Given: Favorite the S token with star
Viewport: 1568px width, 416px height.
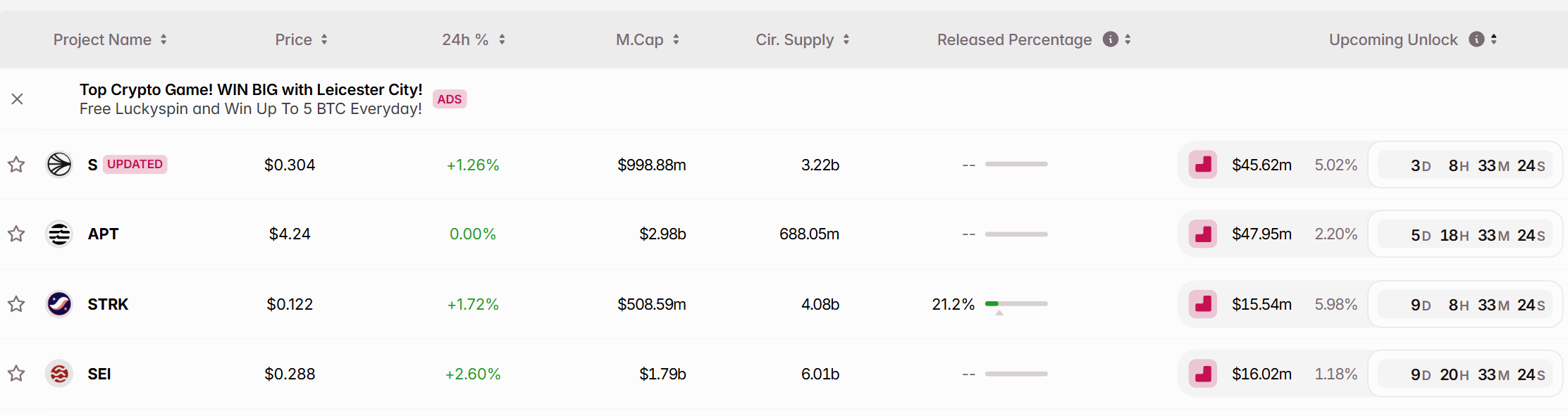Looking at the screenshot, I should click(16, 165).
